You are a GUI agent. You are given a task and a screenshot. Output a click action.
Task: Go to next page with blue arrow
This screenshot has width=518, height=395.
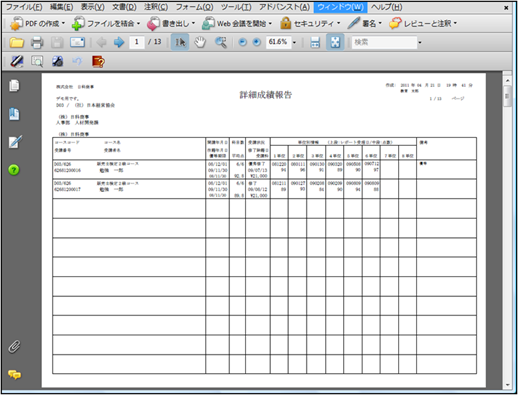tap(119, 42)
